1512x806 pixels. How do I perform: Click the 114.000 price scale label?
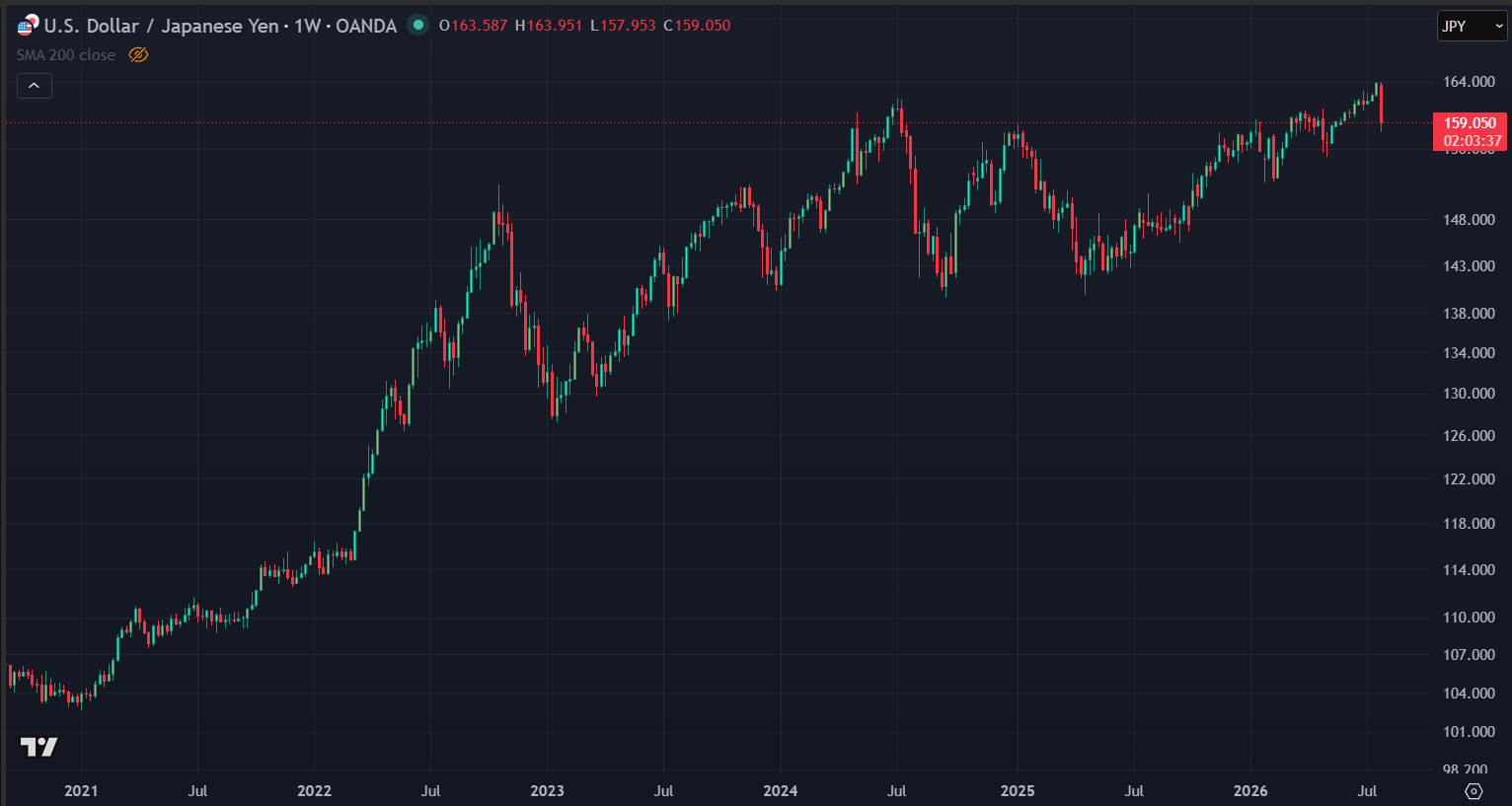(x=1469, y=570)
